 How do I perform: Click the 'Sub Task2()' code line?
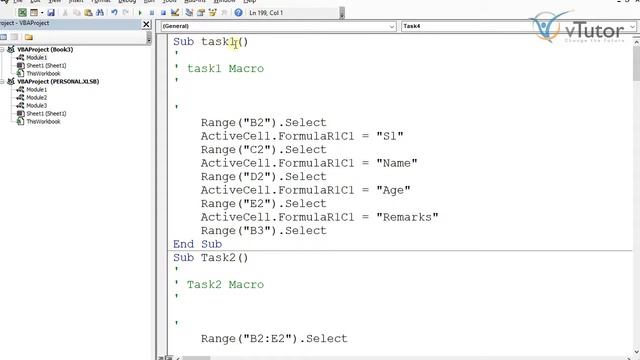point(211,258)
